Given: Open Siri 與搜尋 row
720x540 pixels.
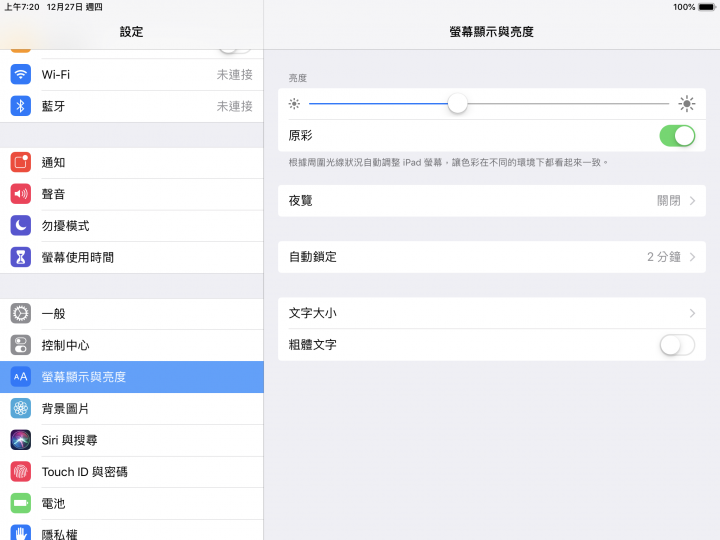Looking at the screenshot, I should click(132, 440).
